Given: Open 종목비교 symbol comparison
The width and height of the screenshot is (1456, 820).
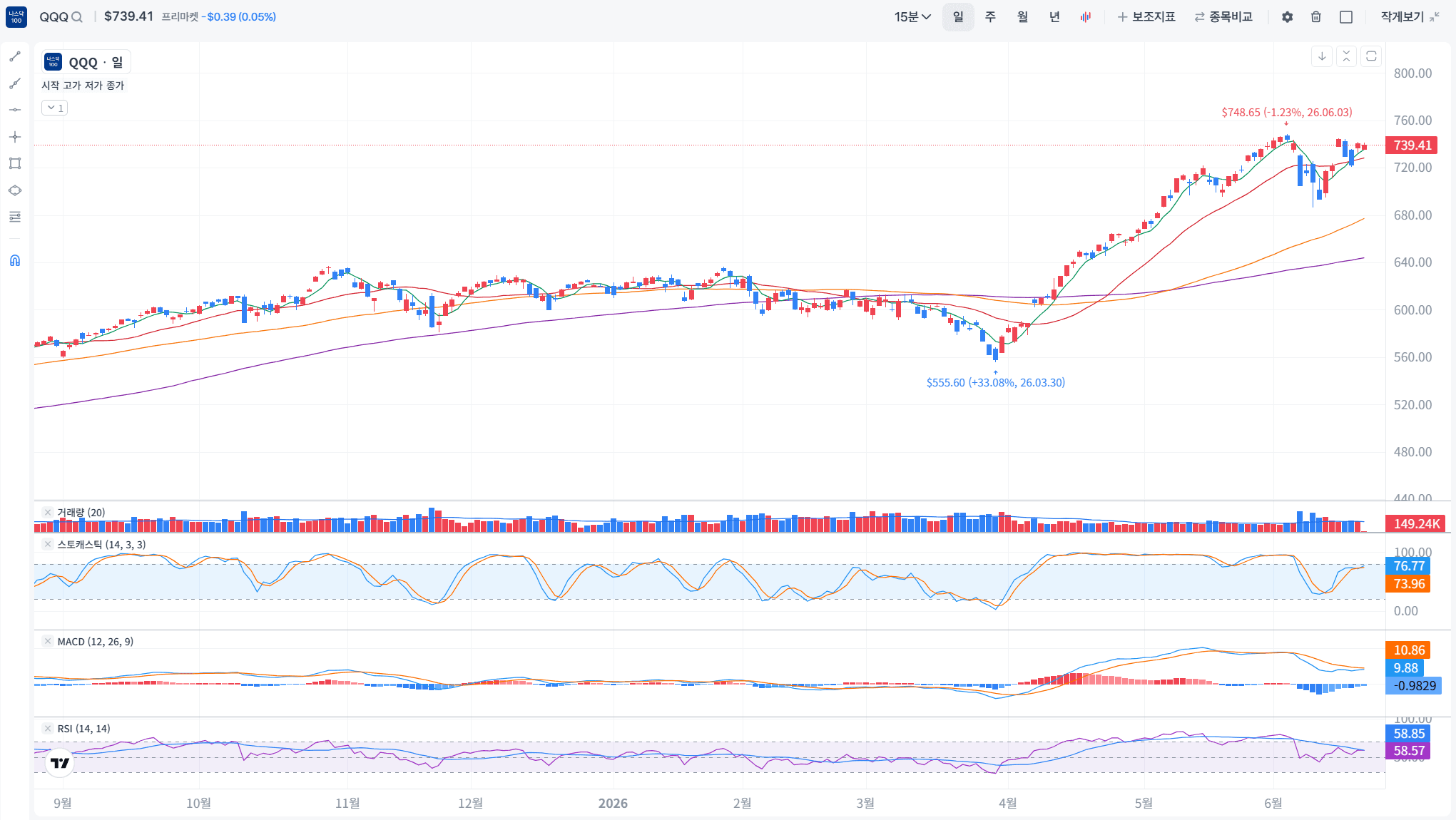Looking at the screenshot, I should (x=1223, y=17).
